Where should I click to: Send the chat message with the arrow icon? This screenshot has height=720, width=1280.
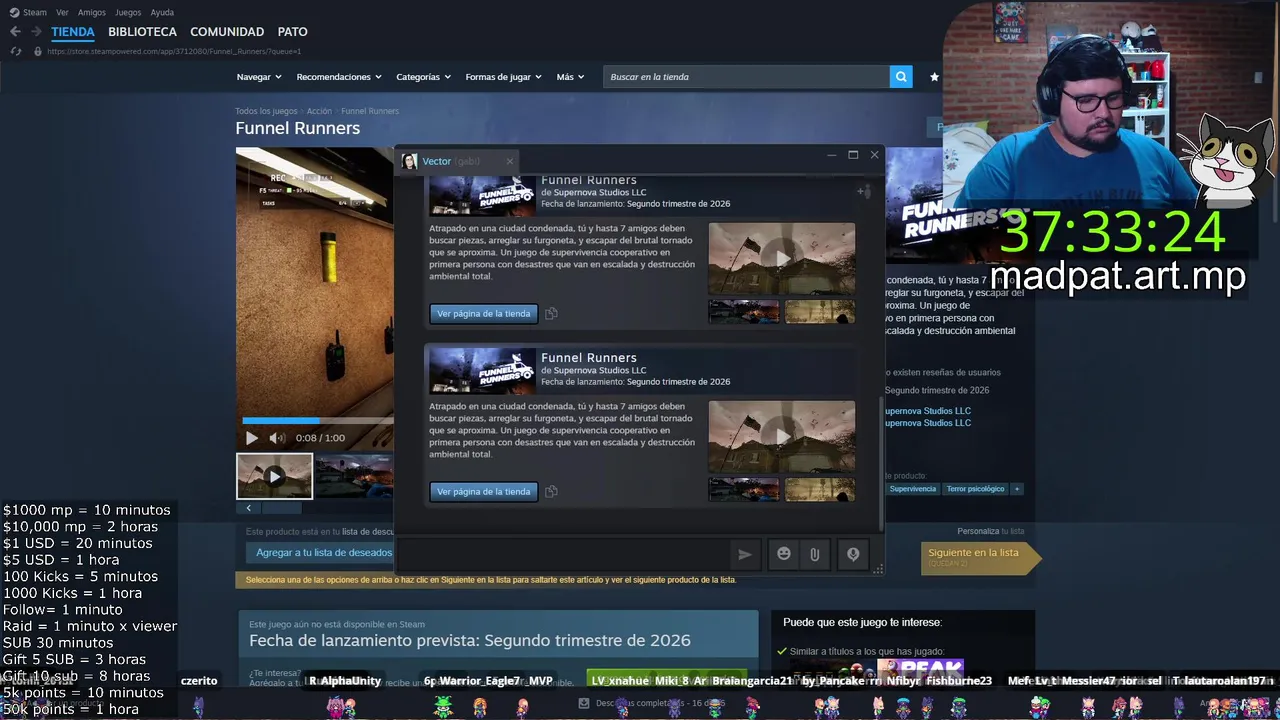click(x=744, y=554)
